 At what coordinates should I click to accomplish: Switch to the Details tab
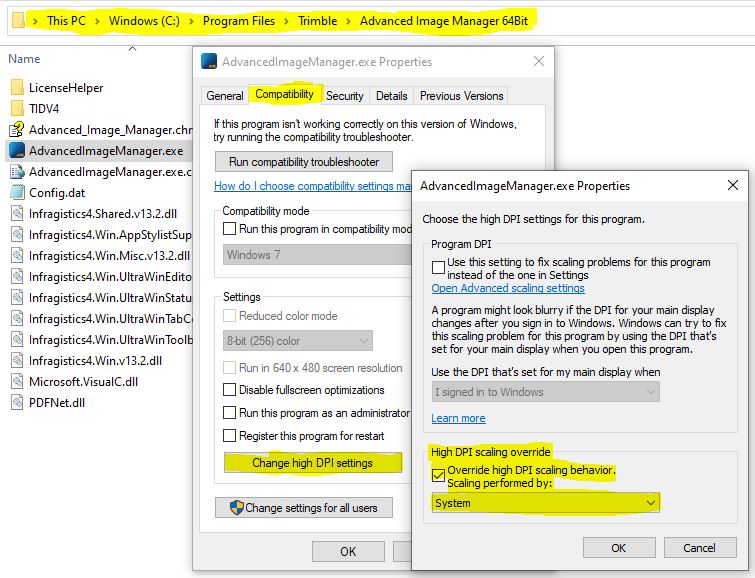(x=391, y=96)
